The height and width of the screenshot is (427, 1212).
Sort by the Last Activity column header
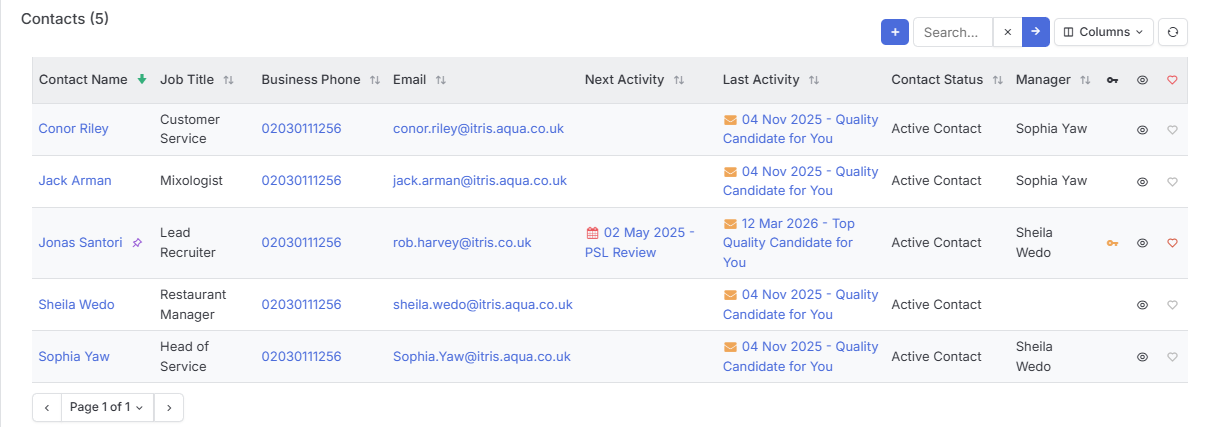click(x=761, y=80)
